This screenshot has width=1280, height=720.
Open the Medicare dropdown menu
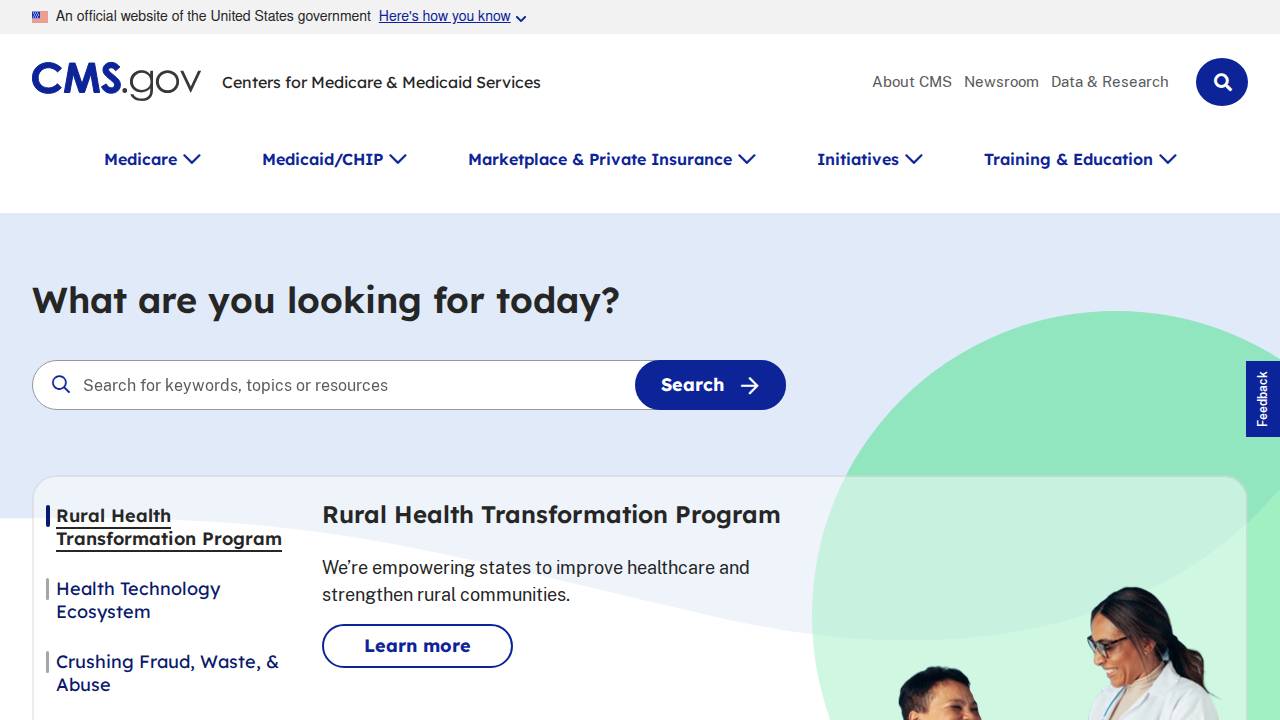tap(152, 159)
